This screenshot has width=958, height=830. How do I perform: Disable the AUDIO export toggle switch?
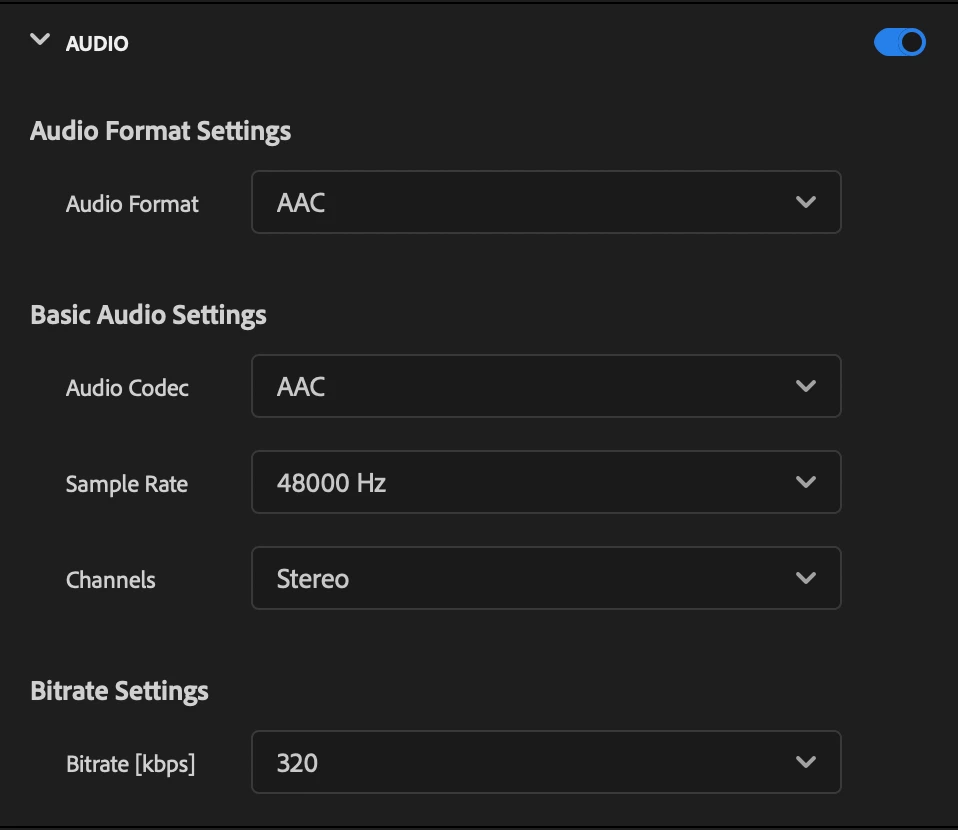tap(899, 42)
